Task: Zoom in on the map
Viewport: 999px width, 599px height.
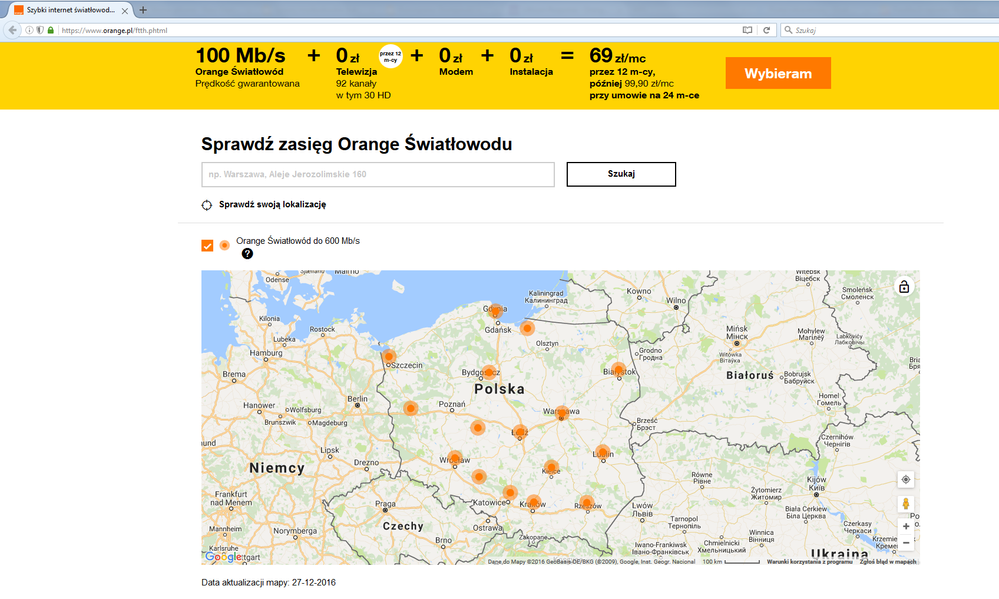Action: click(x=906, y=526)
